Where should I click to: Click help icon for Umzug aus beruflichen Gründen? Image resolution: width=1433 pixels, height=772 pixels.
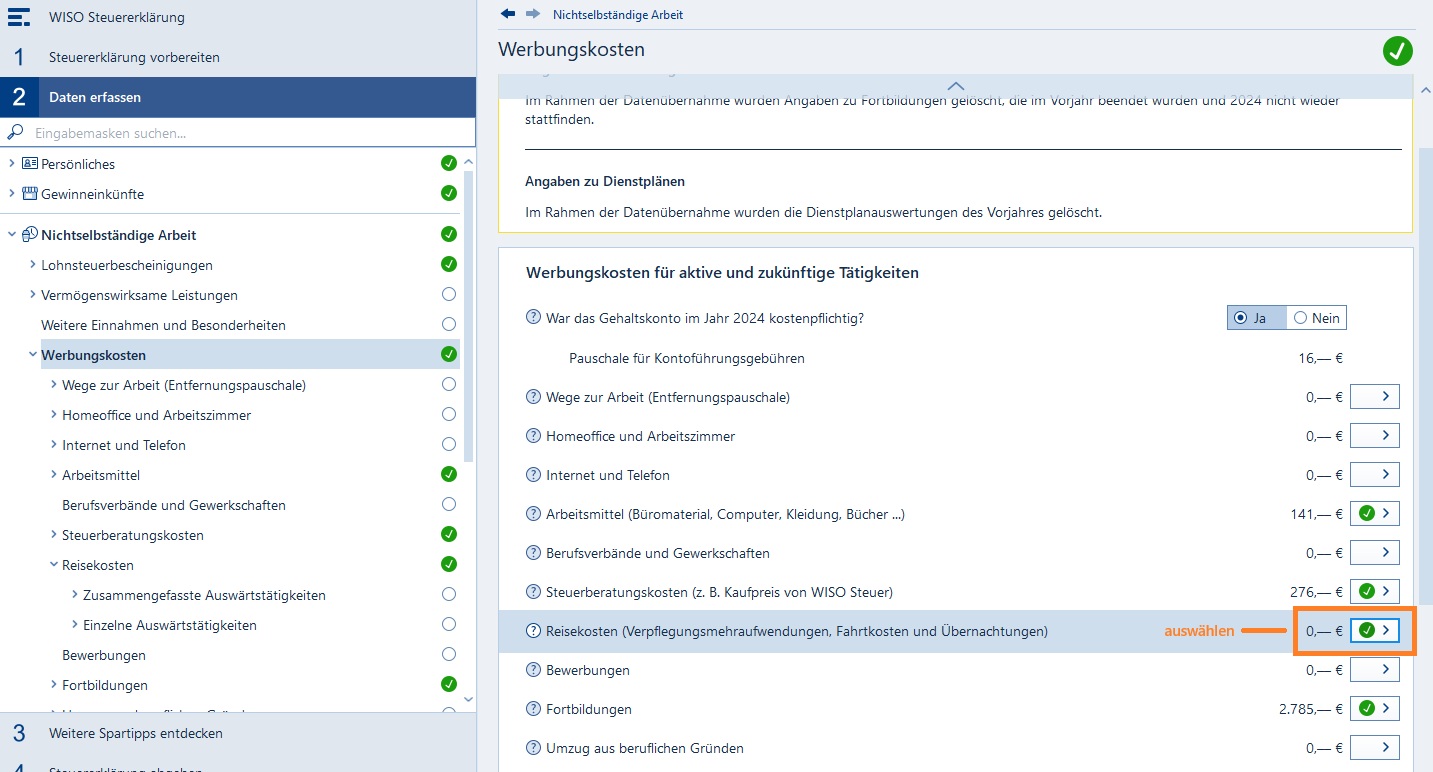click(533, 748)
